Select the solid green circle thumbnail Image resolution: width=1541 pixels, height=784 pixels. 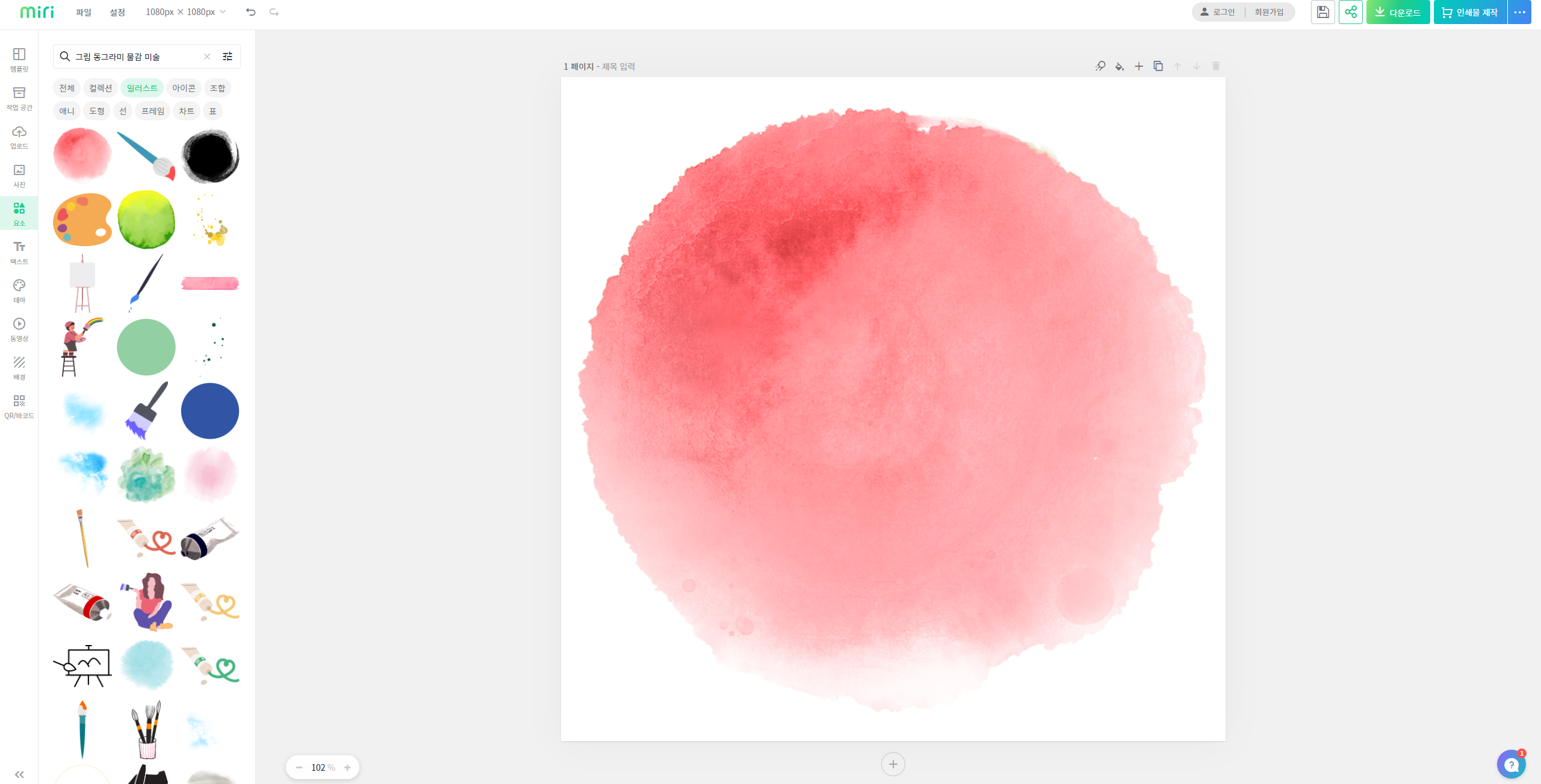click(146, 347)
